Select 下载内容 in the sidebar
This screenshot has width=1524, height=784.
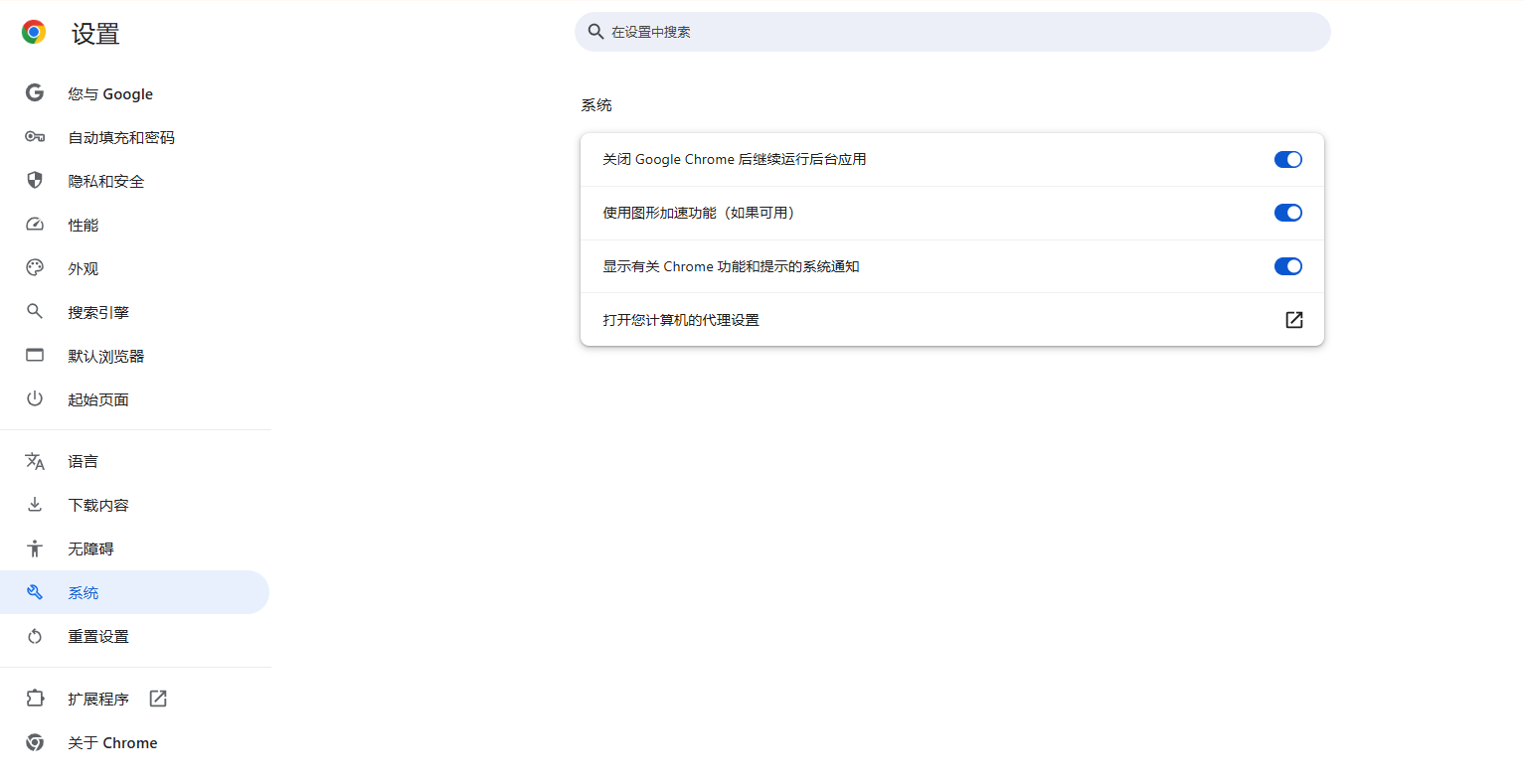(135, 505)
